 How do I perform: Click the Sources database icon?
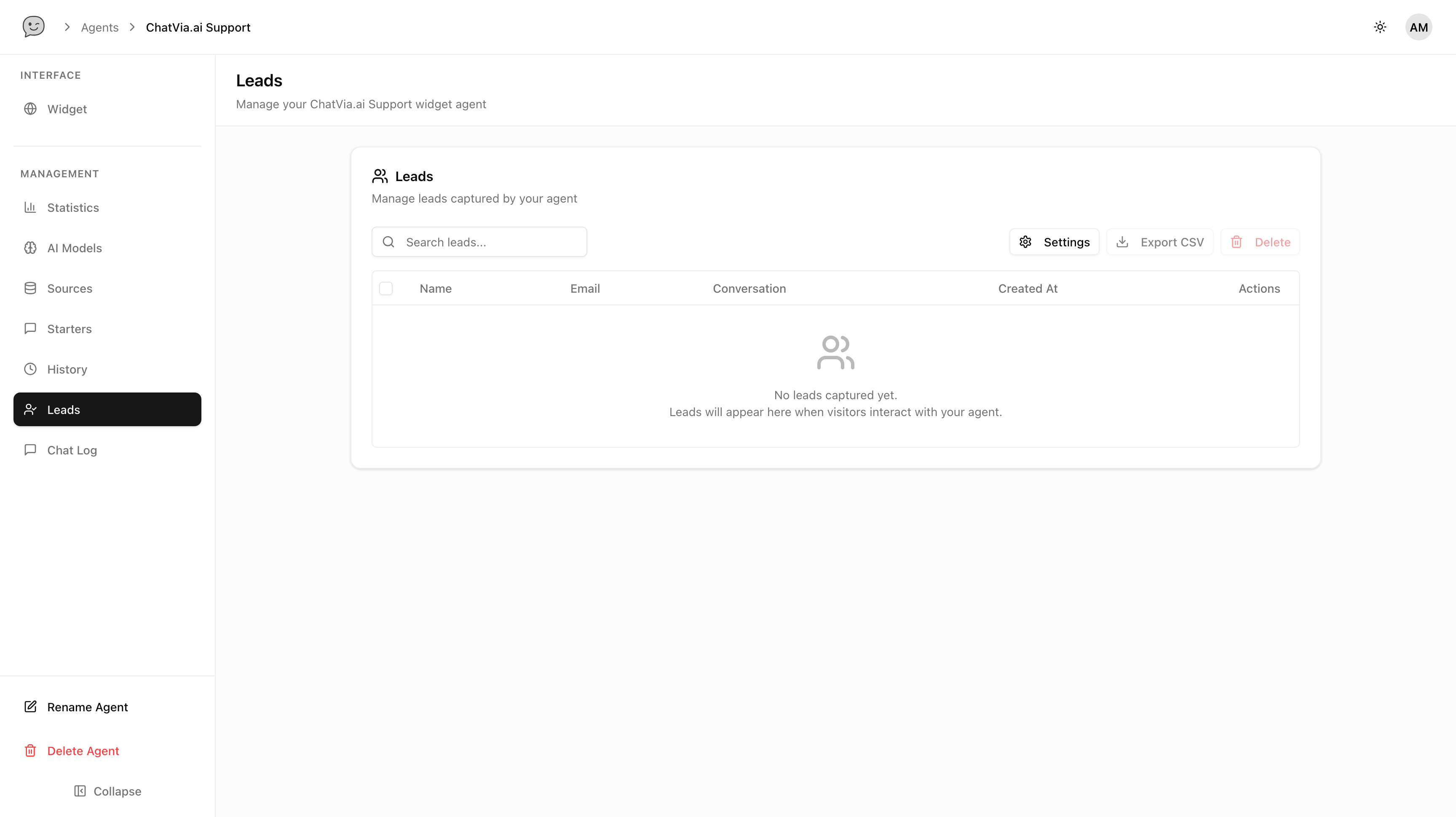click(x=30, y=288)
